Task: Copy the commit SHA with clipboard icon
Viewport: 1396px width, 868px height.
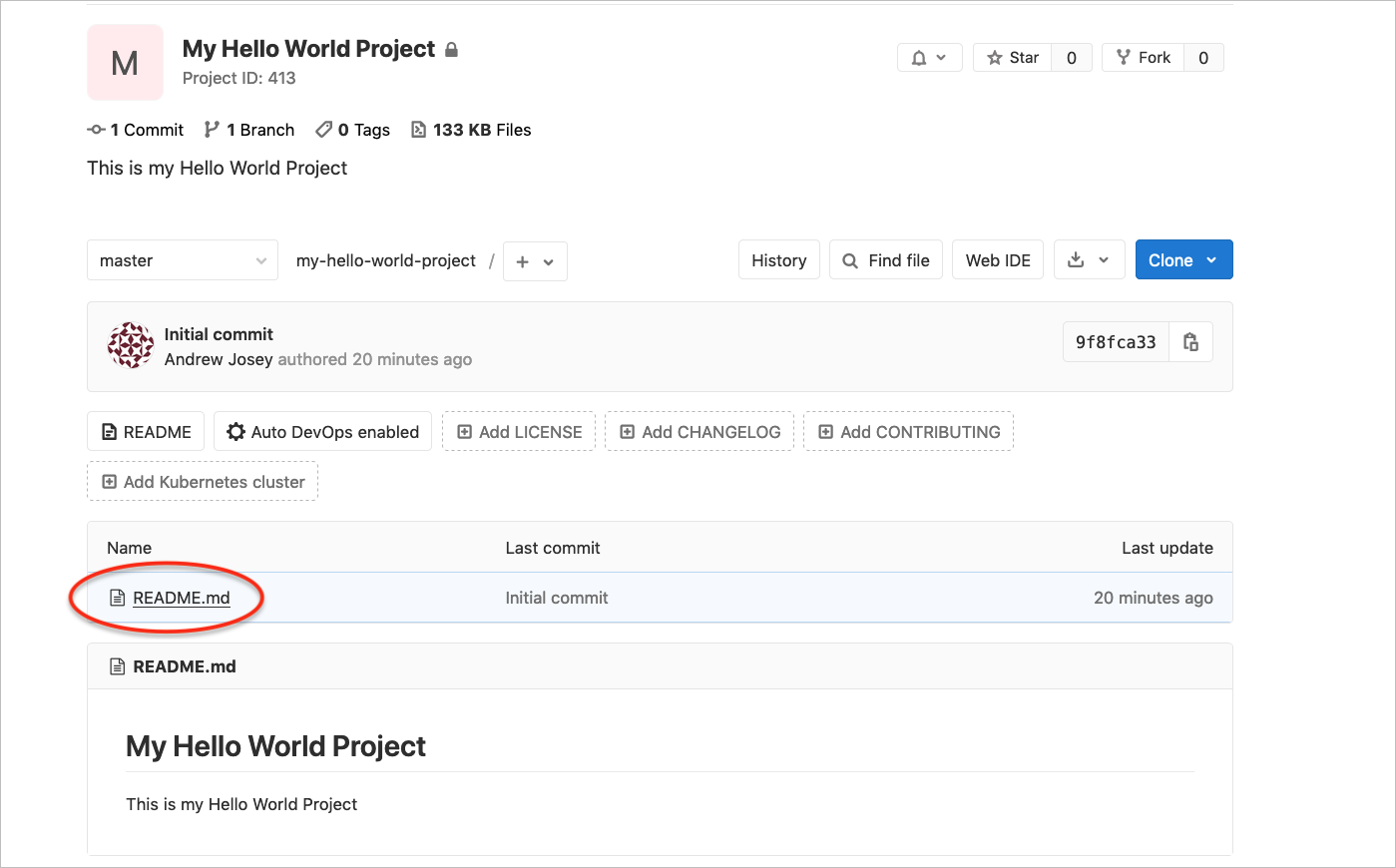Action: [x=1190, y=342]
